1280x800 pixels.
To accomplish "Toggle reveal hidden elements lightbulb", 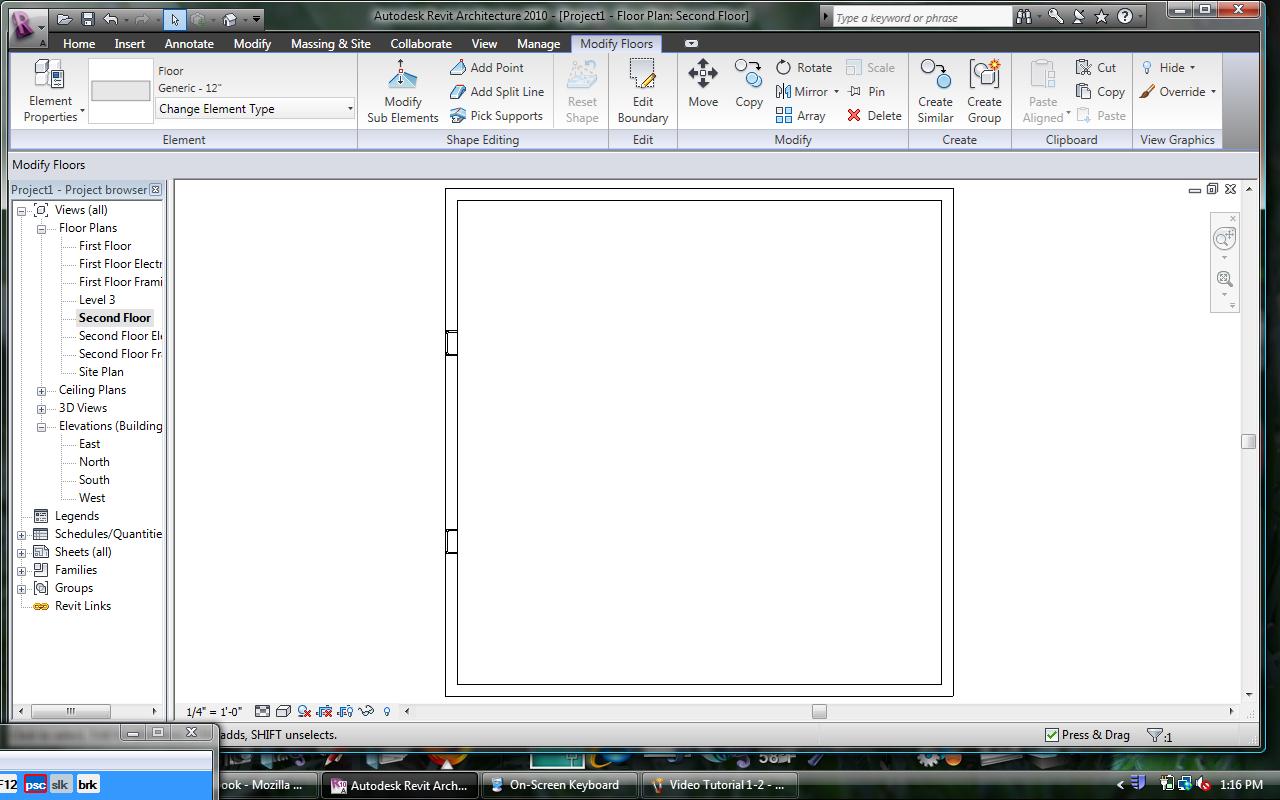I will [x=387, y=711].
